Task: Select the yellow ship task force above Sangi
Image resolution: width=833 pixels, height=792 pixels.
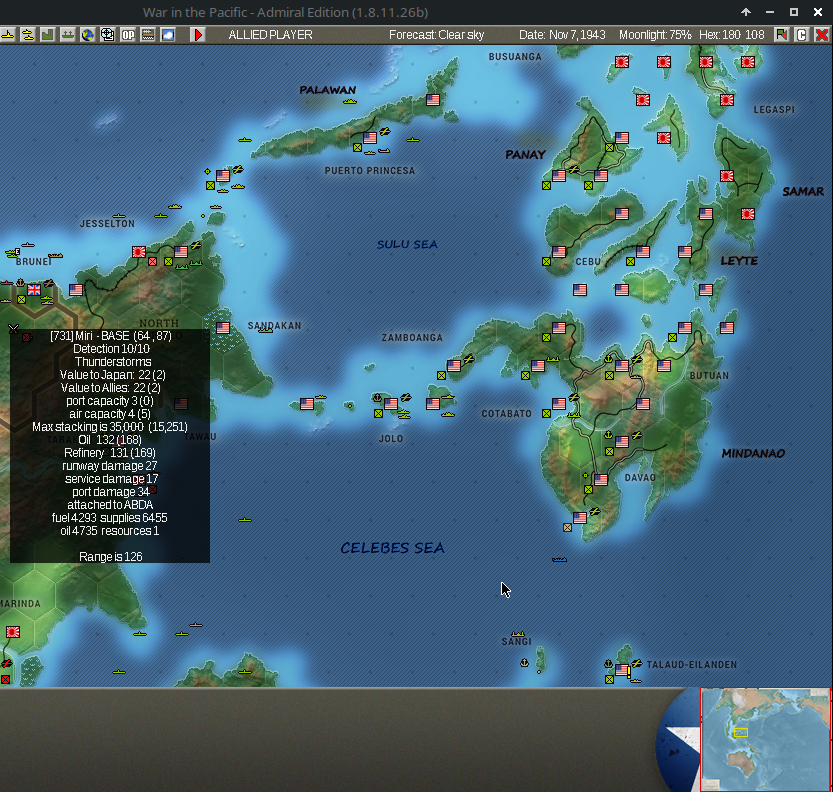Action: [518, 634]
